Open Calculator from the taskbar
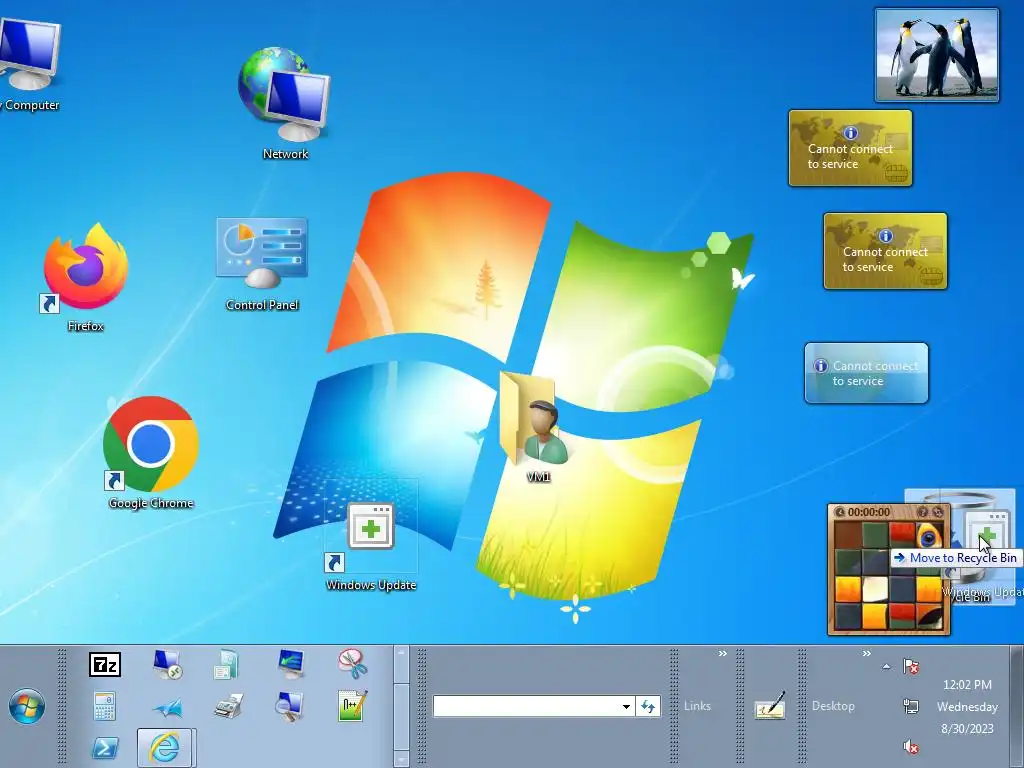 pyautogui.click(x=104, y=706)
